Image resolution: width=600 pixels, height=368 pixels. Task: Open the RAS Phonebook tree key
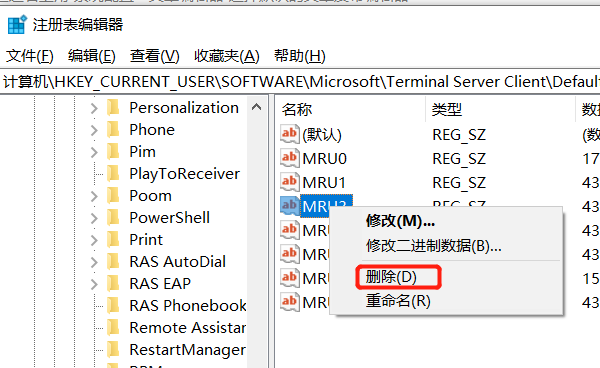point(188,306)
